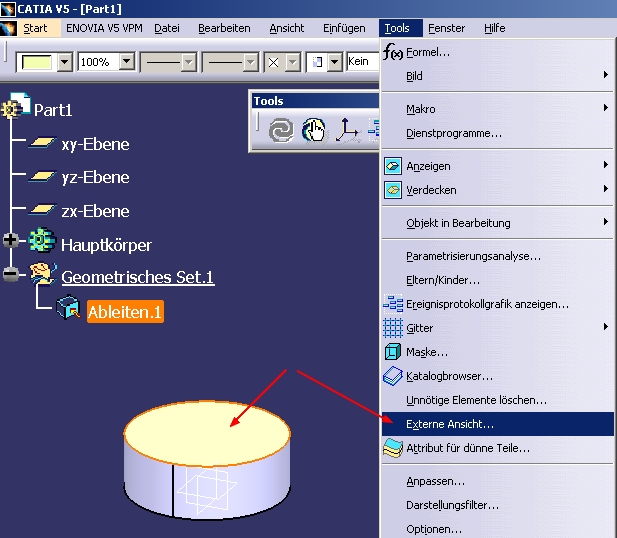The width and height of the screenshot is (617, 538).
Task: Select Part1 in the tree
Action: coord(53,110)
